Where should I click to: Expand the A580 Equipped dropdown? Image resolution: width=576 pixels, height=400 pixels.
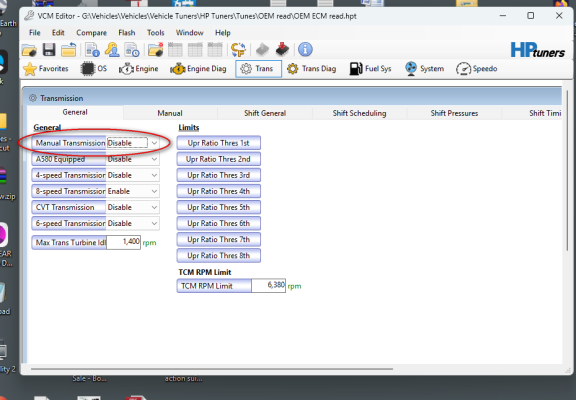(x=154, y=159)
